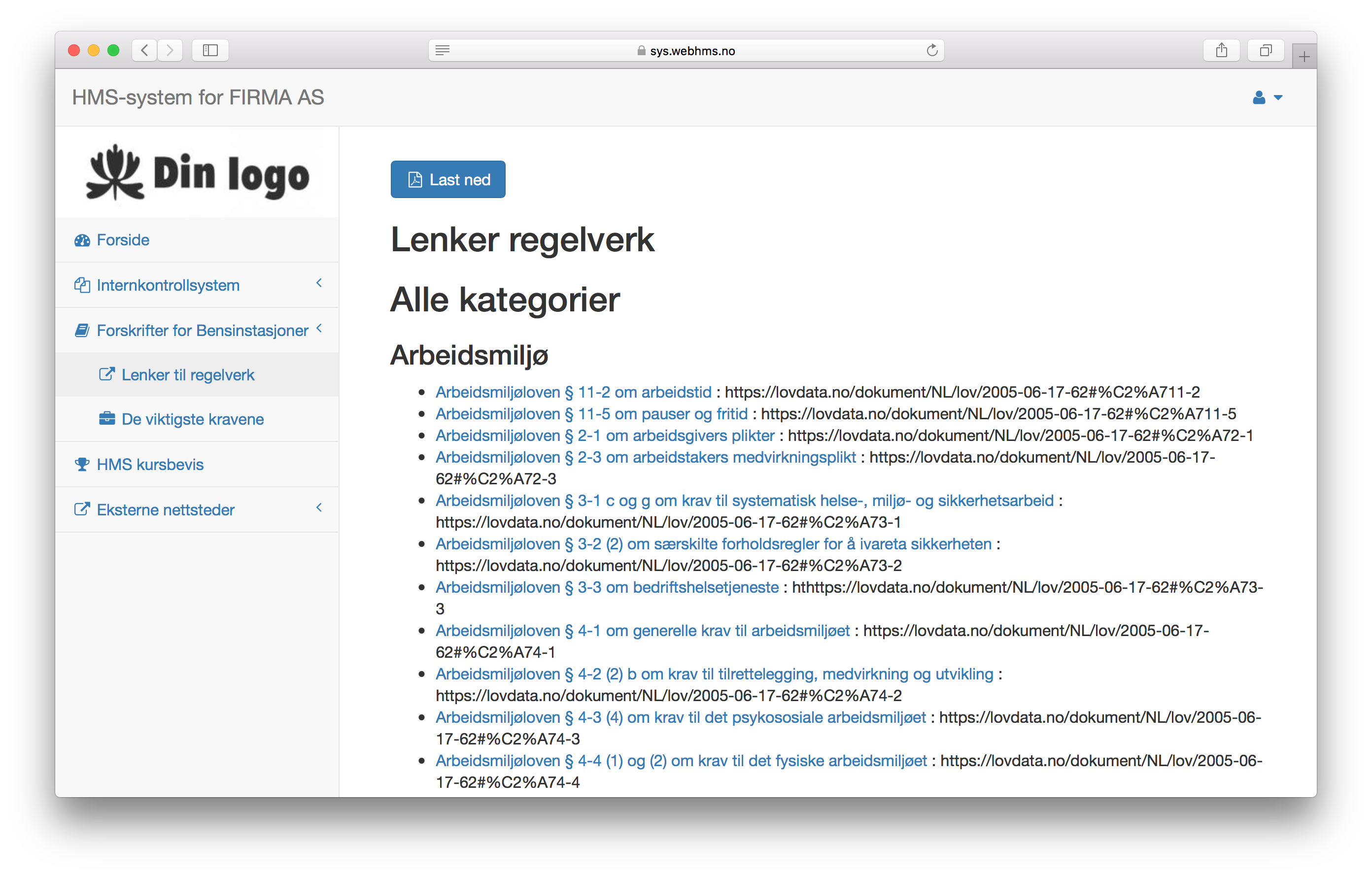Expand the Eksterne nettsteder menu
Image resolution: width=1372 pixels, height=876 pixels.
319,507
